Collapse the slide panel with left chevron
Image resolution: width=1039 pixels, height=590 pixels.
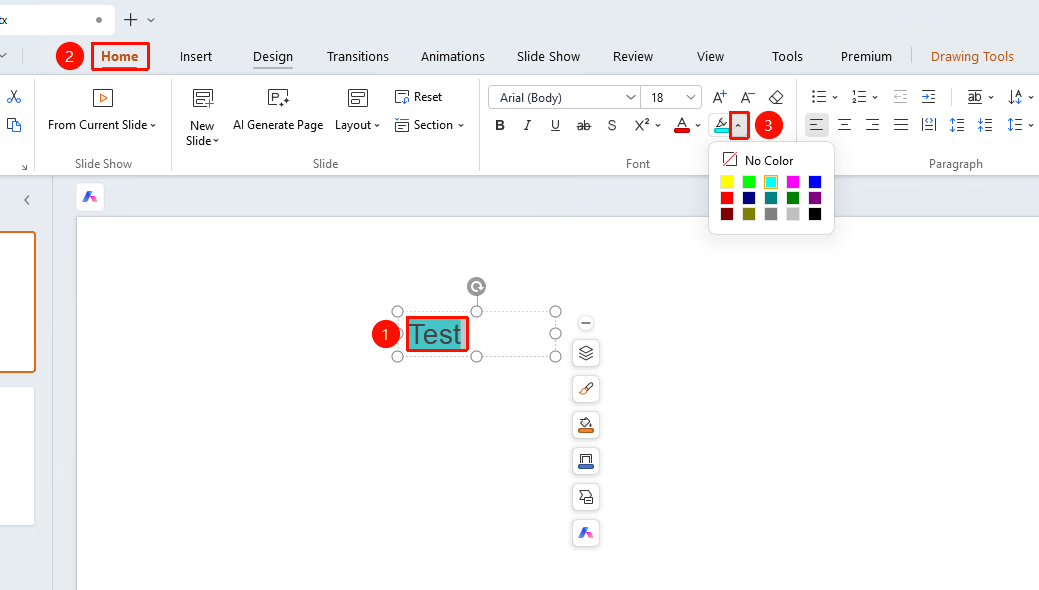[27, 200]
